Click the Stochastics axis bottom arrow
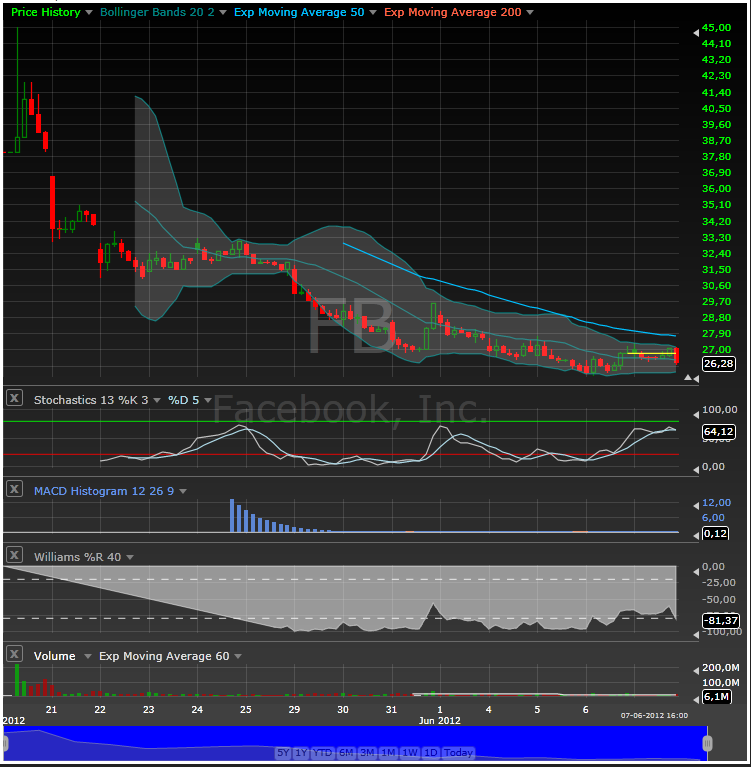751x767 pixels. coord(696,470)
